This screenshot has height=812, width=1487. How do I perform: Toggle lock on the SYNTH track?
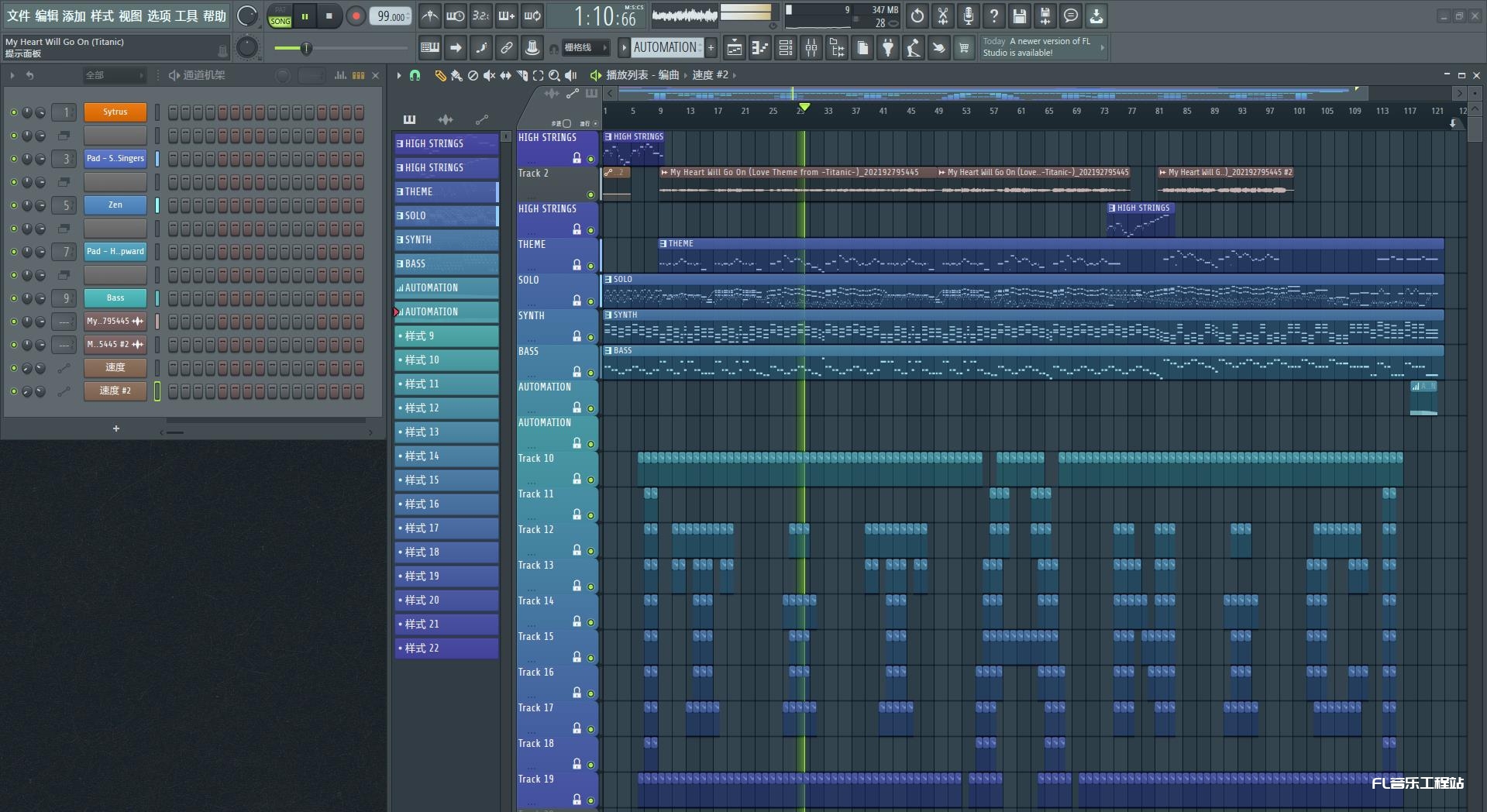(x=577, y=336)
